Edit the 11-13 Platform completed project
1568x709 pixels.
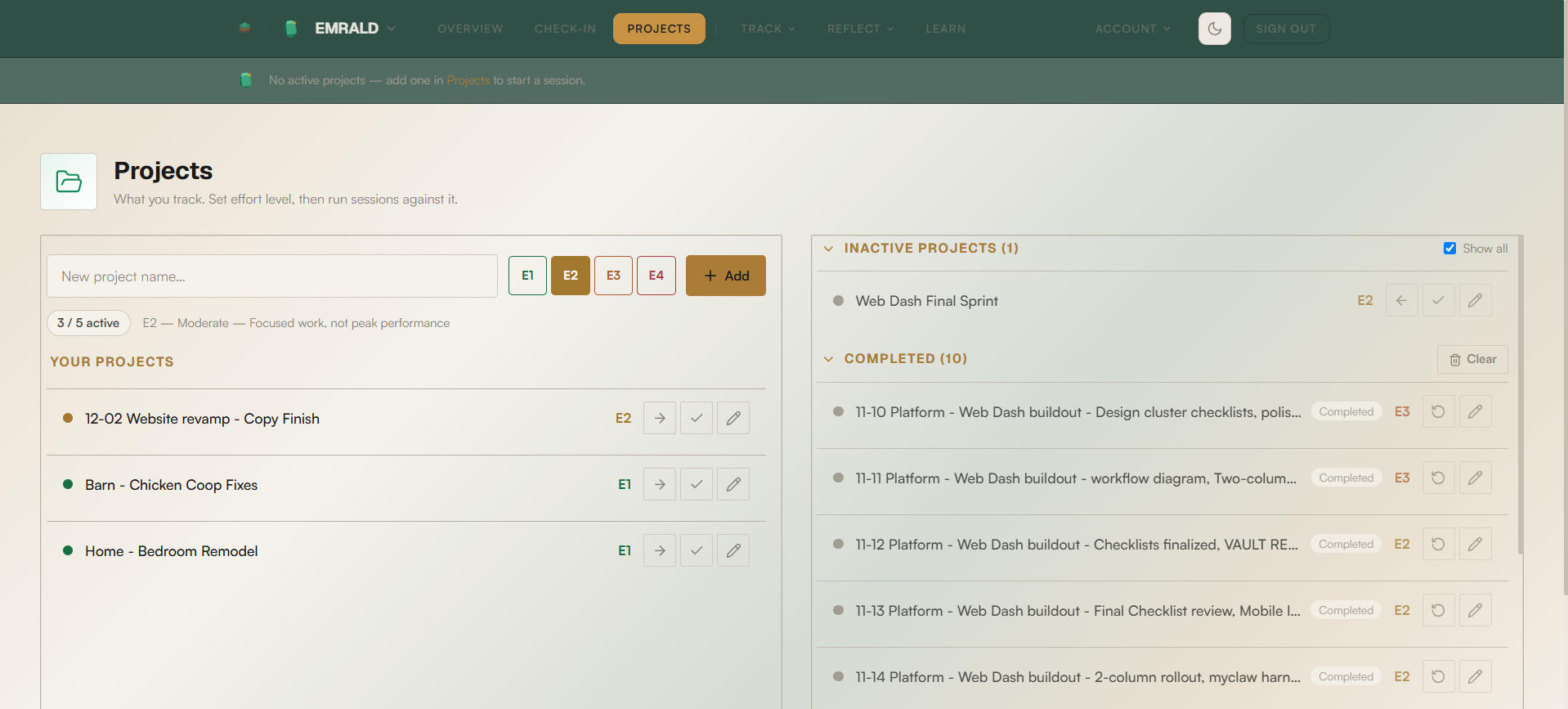tap(1475, 610)
